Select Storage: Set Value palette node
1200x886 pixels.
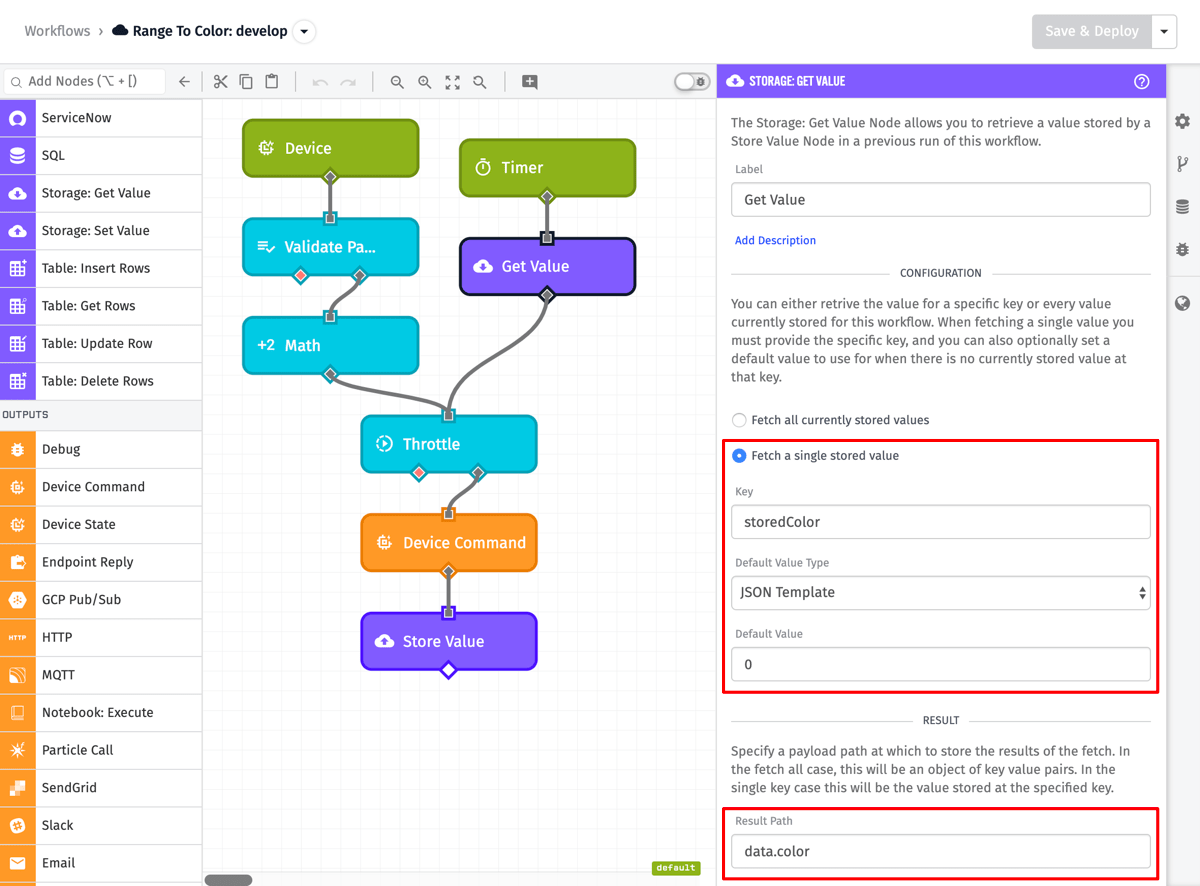coord(101,231)
